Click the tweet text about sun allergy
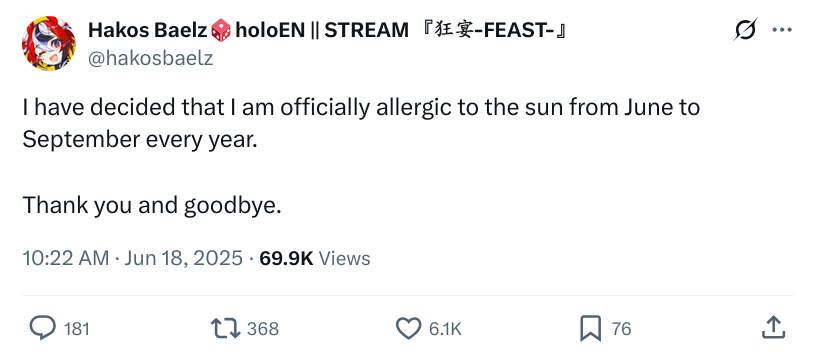 click(x=361, y=124)
